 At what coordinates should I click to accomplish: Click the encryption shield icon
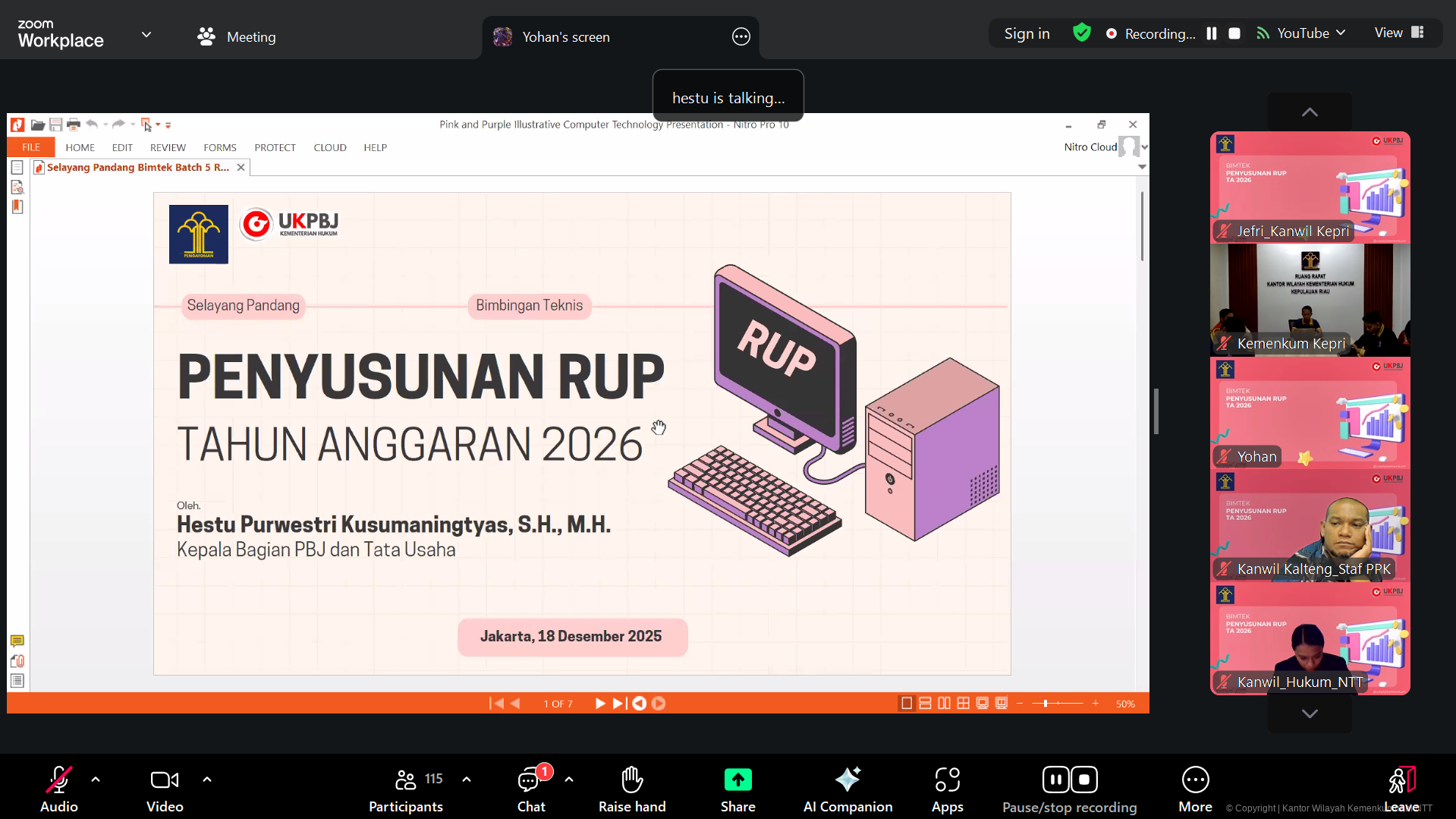tap(1081, 33)
